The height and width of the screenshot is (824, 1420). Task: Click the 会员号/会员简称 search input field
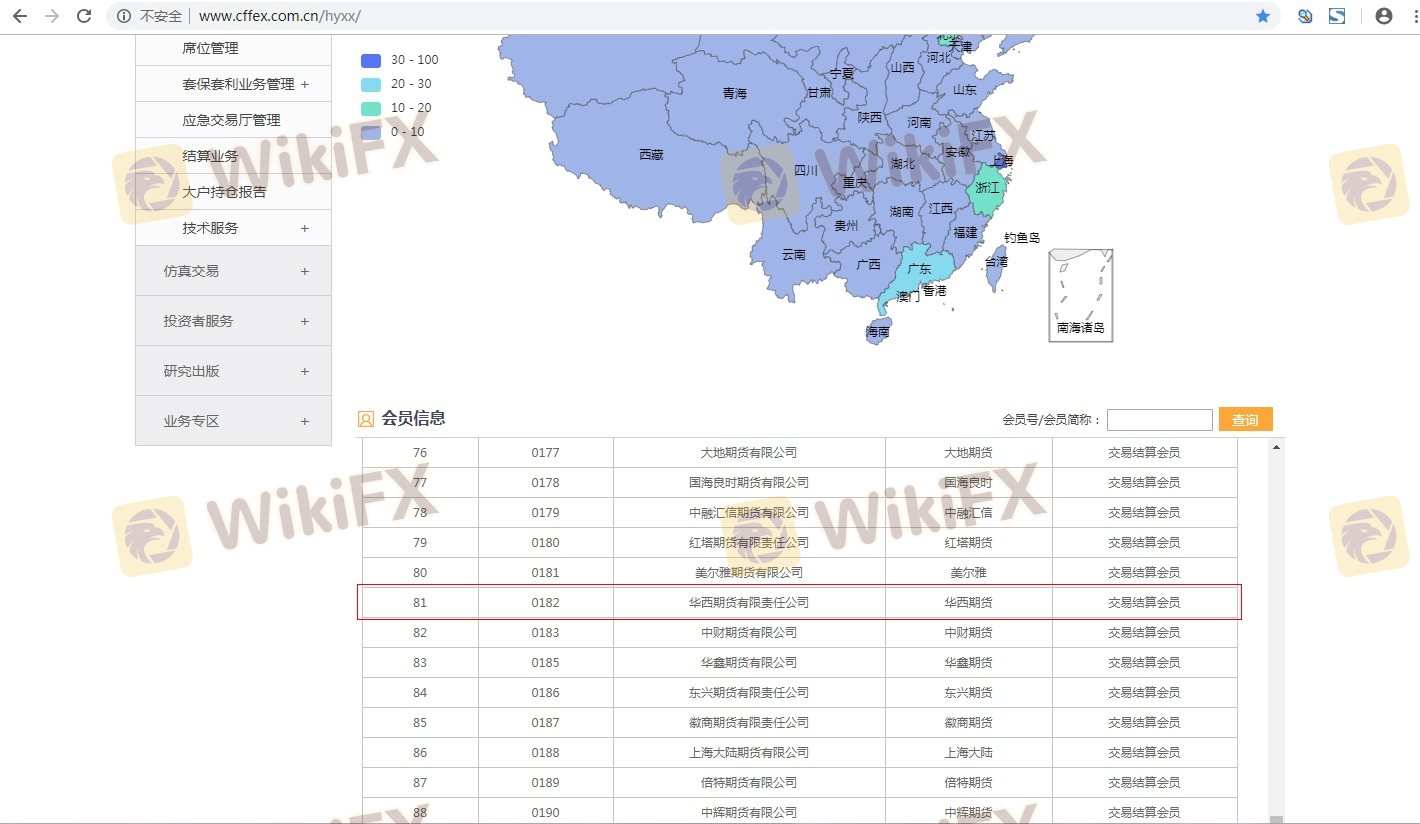point(1159,420)
